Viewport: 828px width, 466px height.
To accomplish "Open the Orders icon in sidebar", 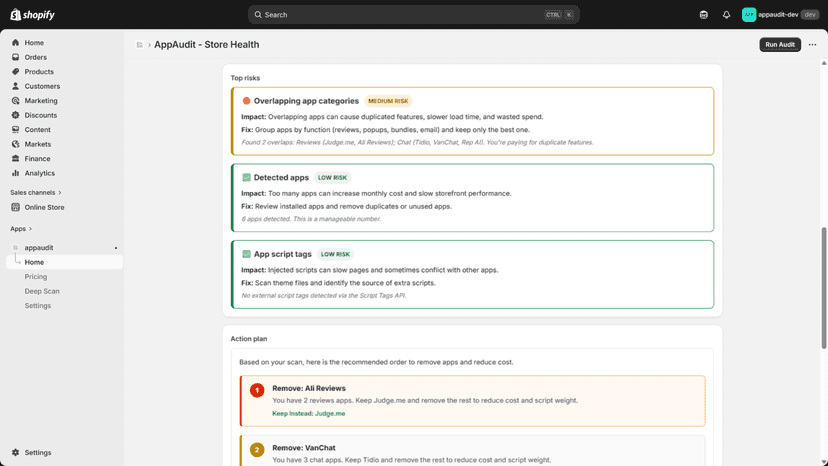I will [15, 57].
